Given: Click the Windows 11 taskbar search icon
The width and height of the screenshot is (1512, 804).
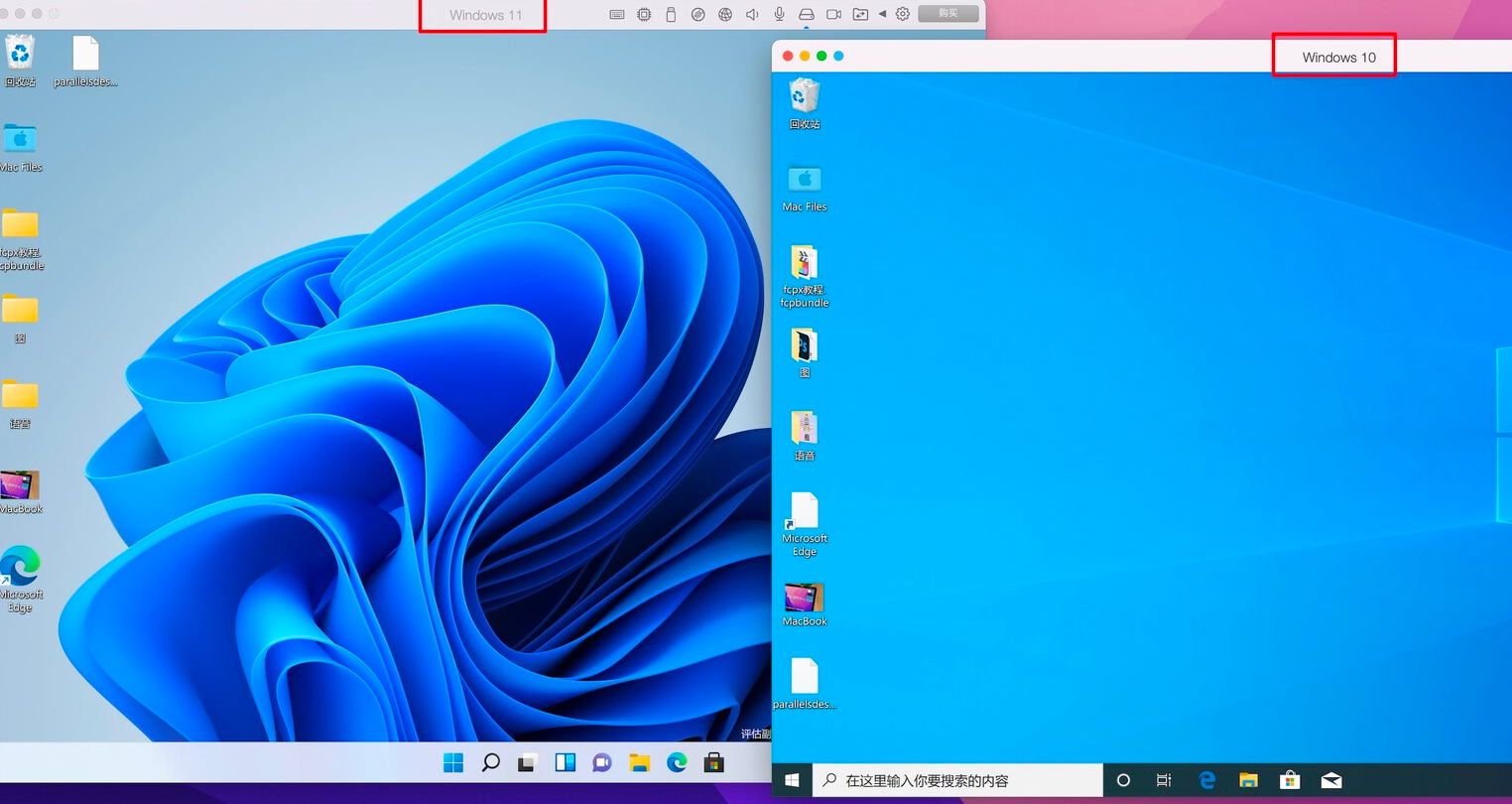Looking at the screenshot, I should (490, 762).
